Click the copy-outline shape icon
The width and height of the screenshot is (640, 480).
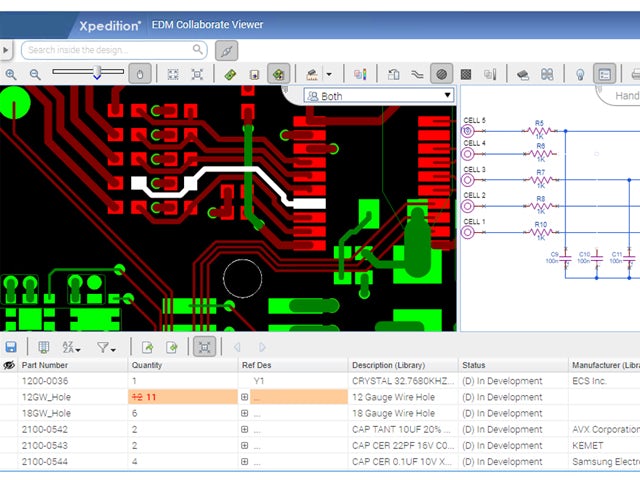point(393,74)
